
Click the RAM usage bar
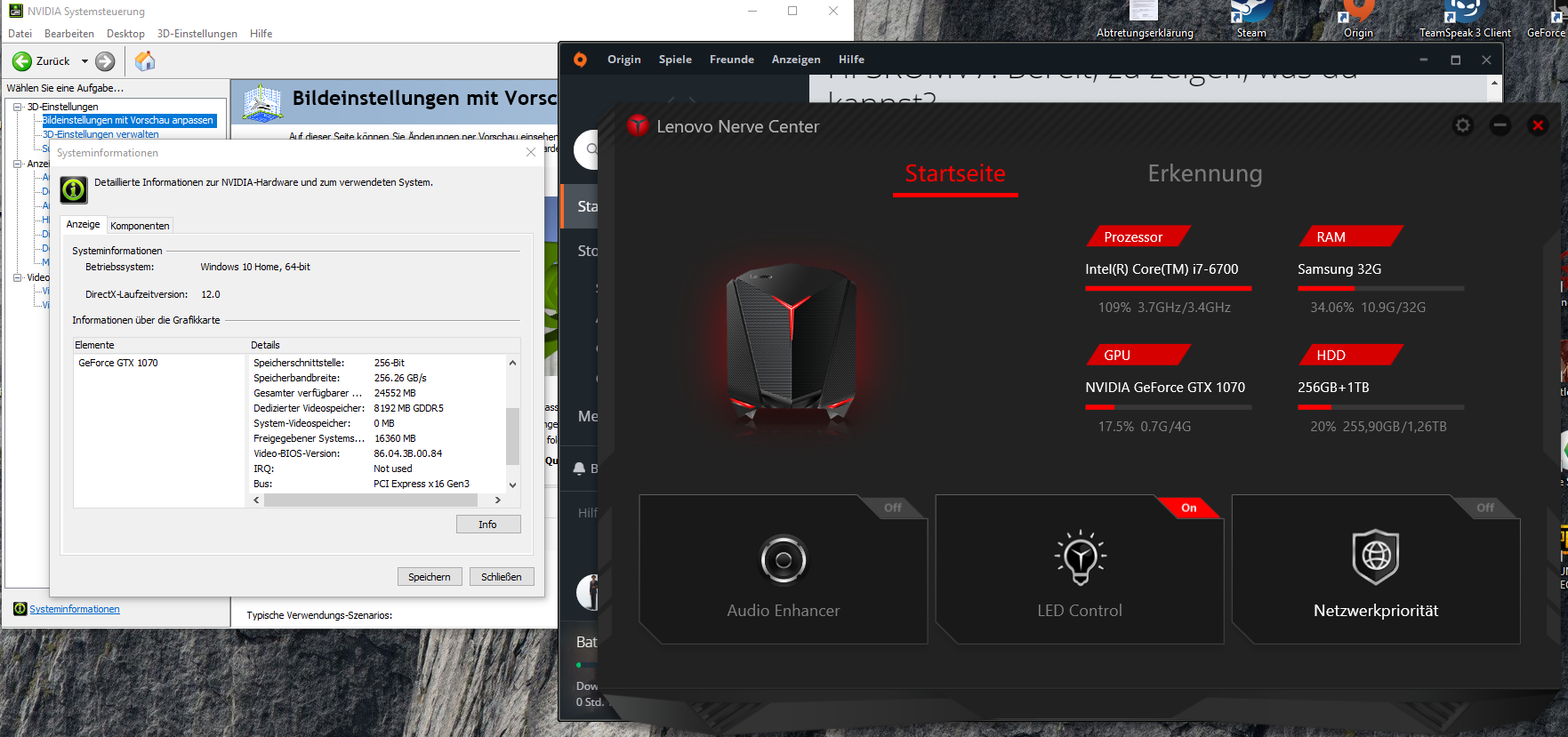tap(1381, 288)
